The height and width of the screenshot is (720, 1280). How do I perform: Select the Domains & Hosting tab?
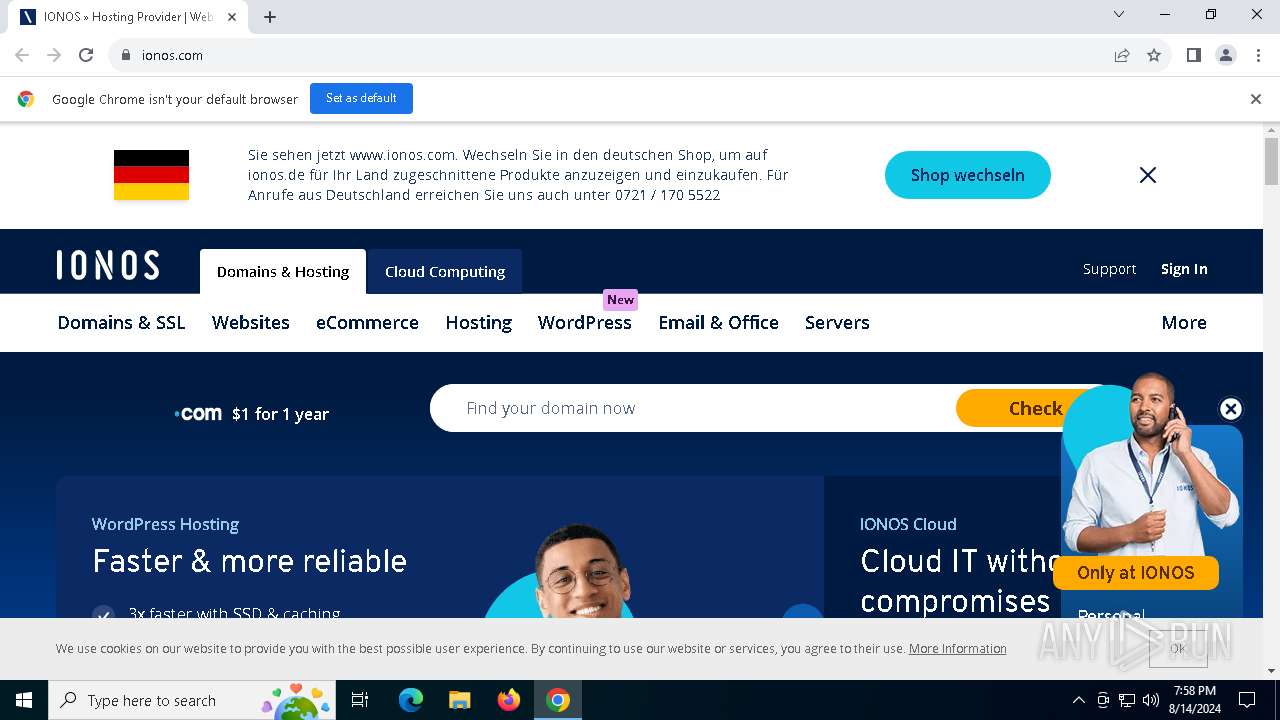click(x=283, y=272)
